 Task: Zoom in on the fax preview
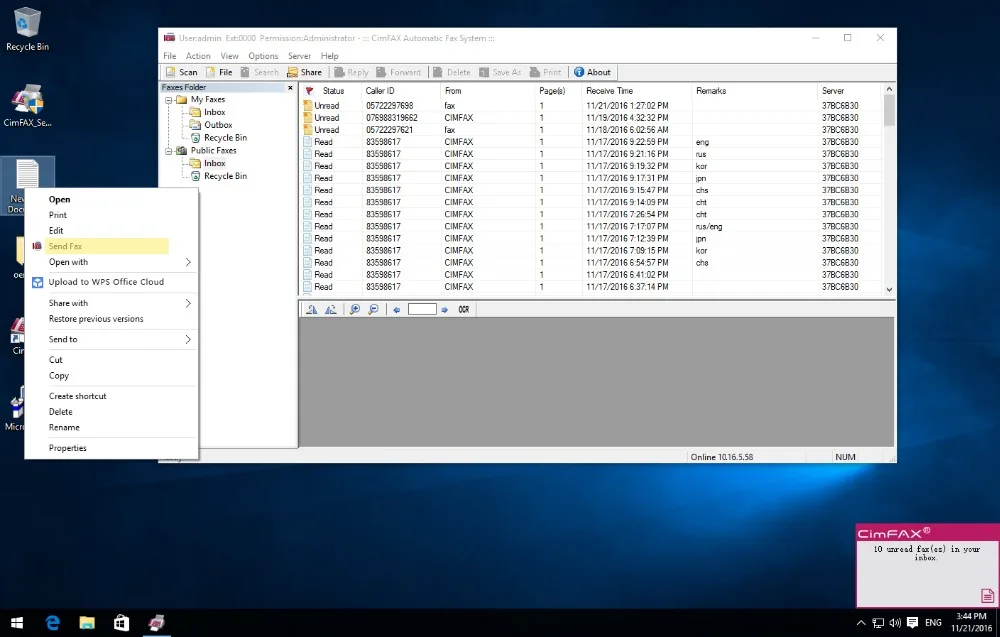[355, 310]
